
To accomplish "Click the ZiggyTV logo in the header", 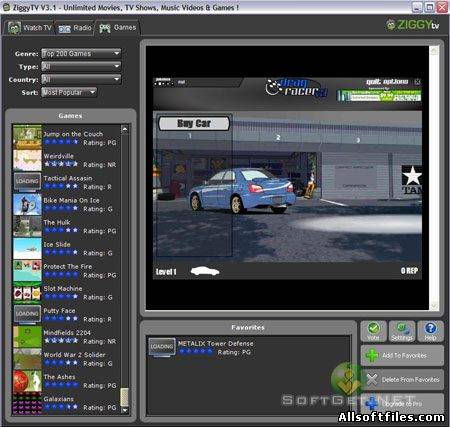I will (x=413, y=25).
